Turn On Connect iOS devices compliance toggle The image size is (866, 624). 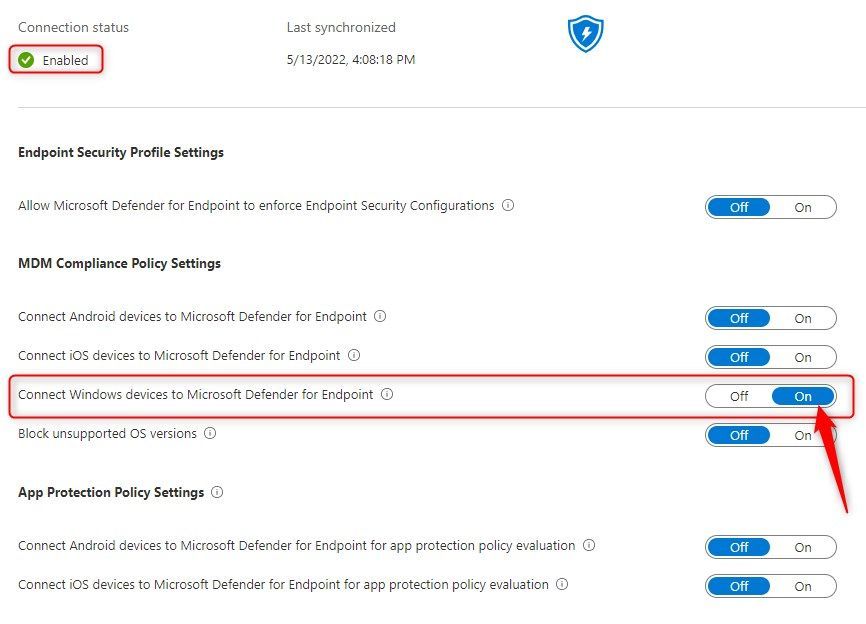tap(803, 357)
